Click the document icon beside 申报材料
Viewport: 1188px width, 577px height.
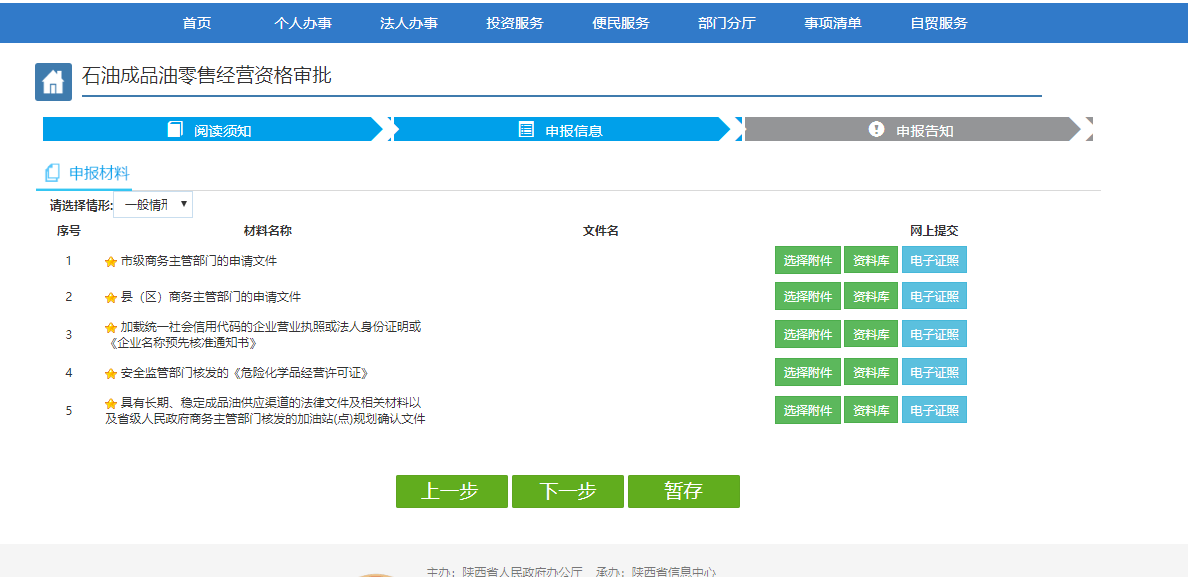point(52,173)
